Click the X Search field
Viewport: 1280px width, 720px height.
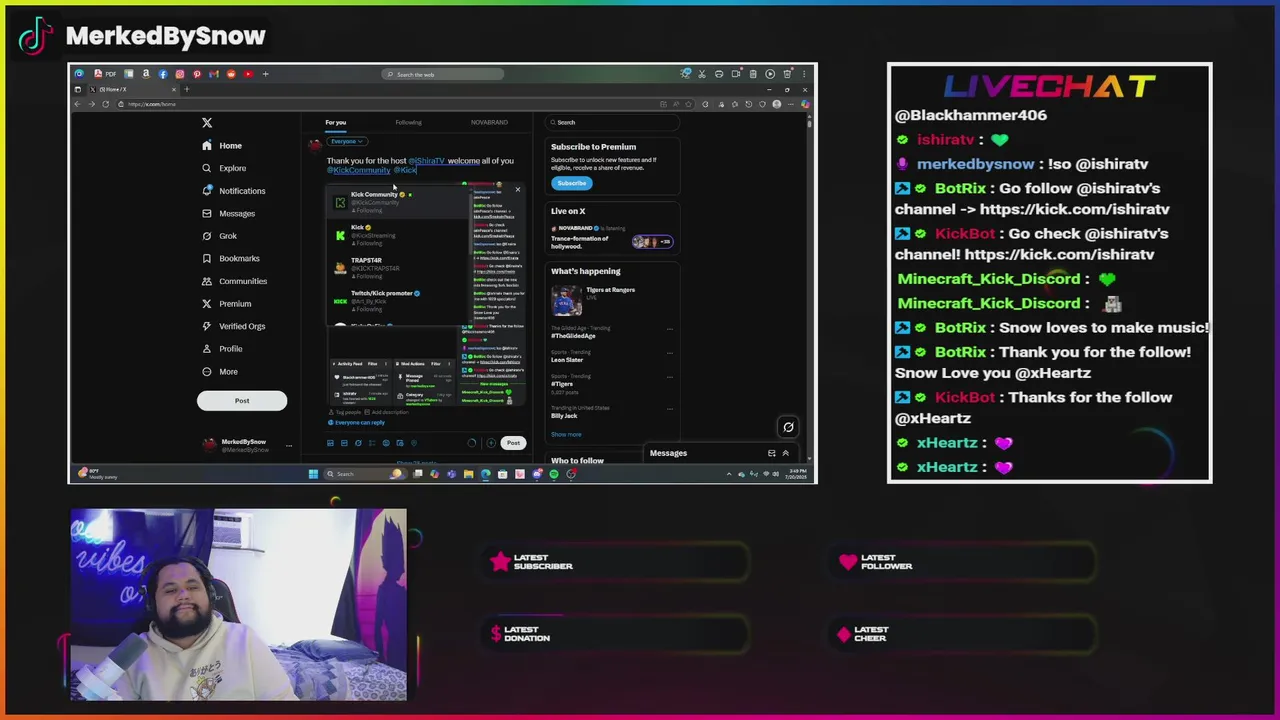(613, 123)
